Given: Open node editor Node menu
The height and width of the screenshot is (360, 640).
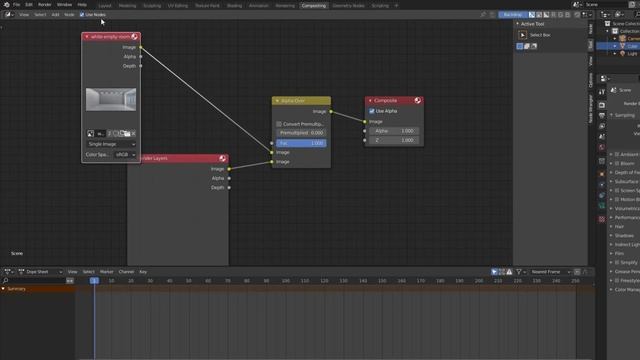Looking at the screenshot, I should (x=69, y=15).
